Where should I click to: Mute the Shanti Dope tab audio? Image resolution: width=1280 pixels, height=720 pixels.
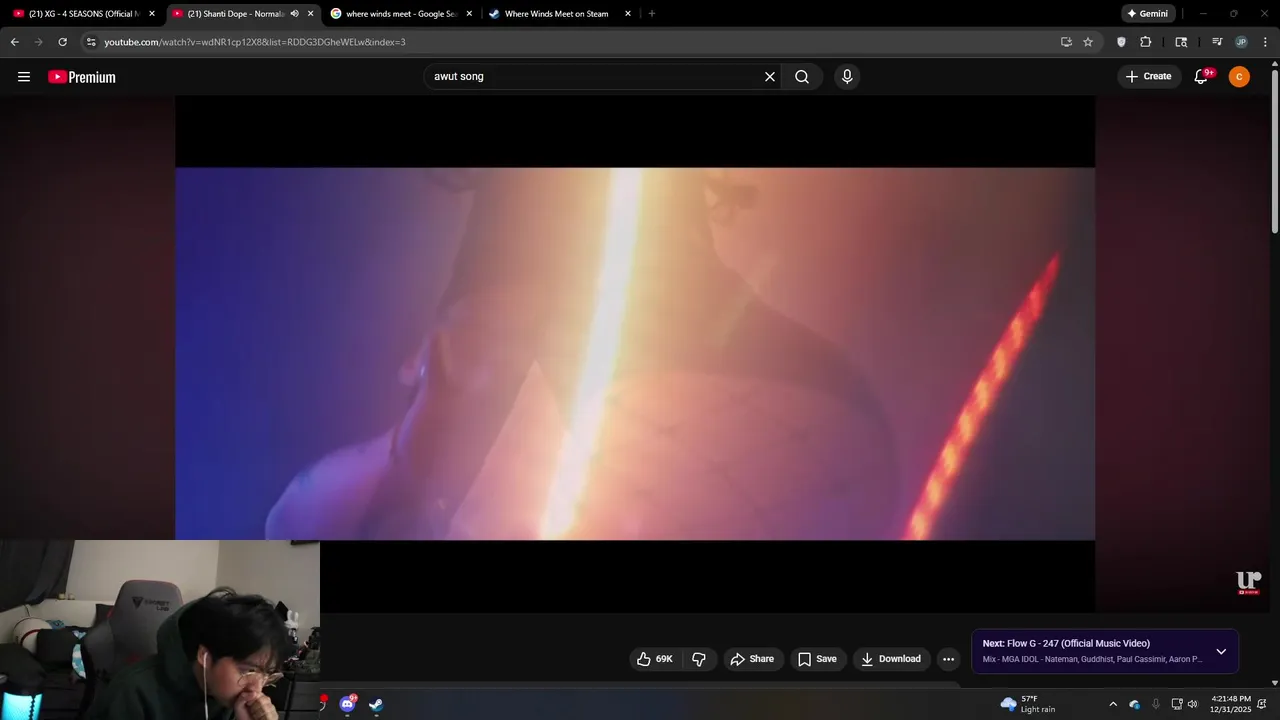tap(294, 14)
